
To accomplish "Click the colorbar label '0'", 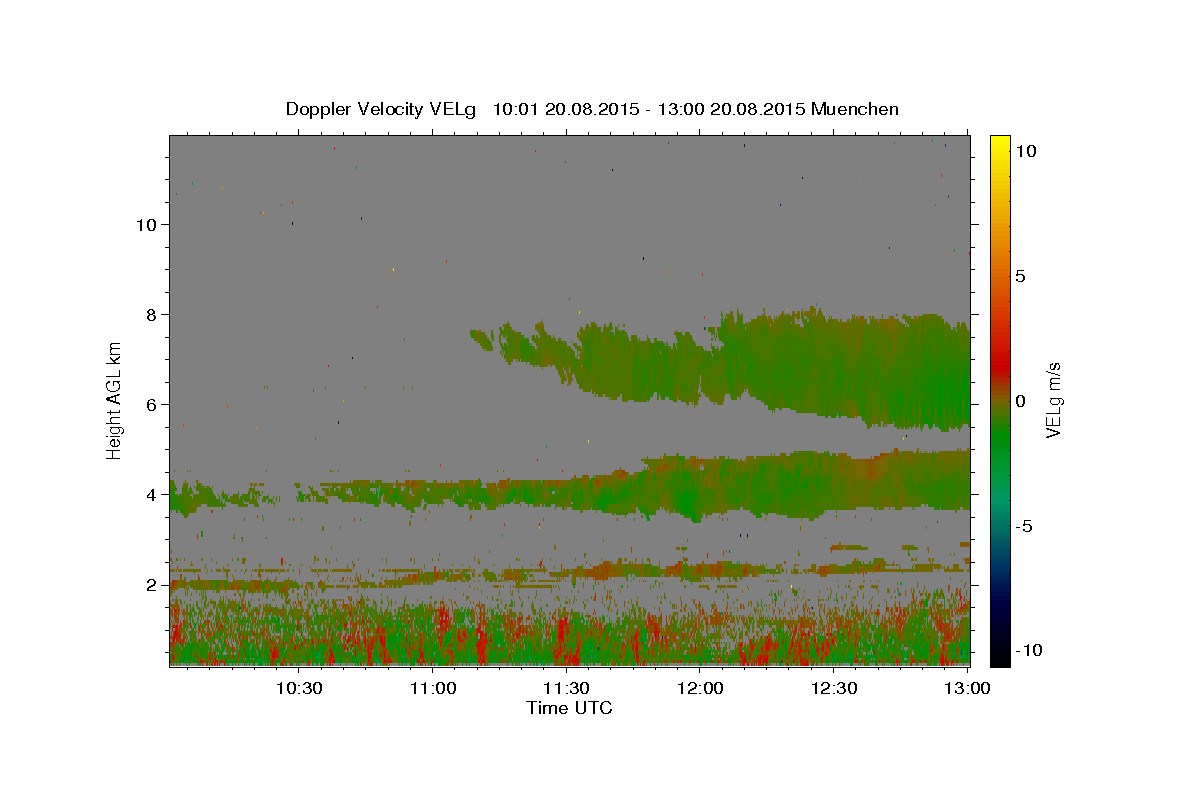I will 1020,401.
